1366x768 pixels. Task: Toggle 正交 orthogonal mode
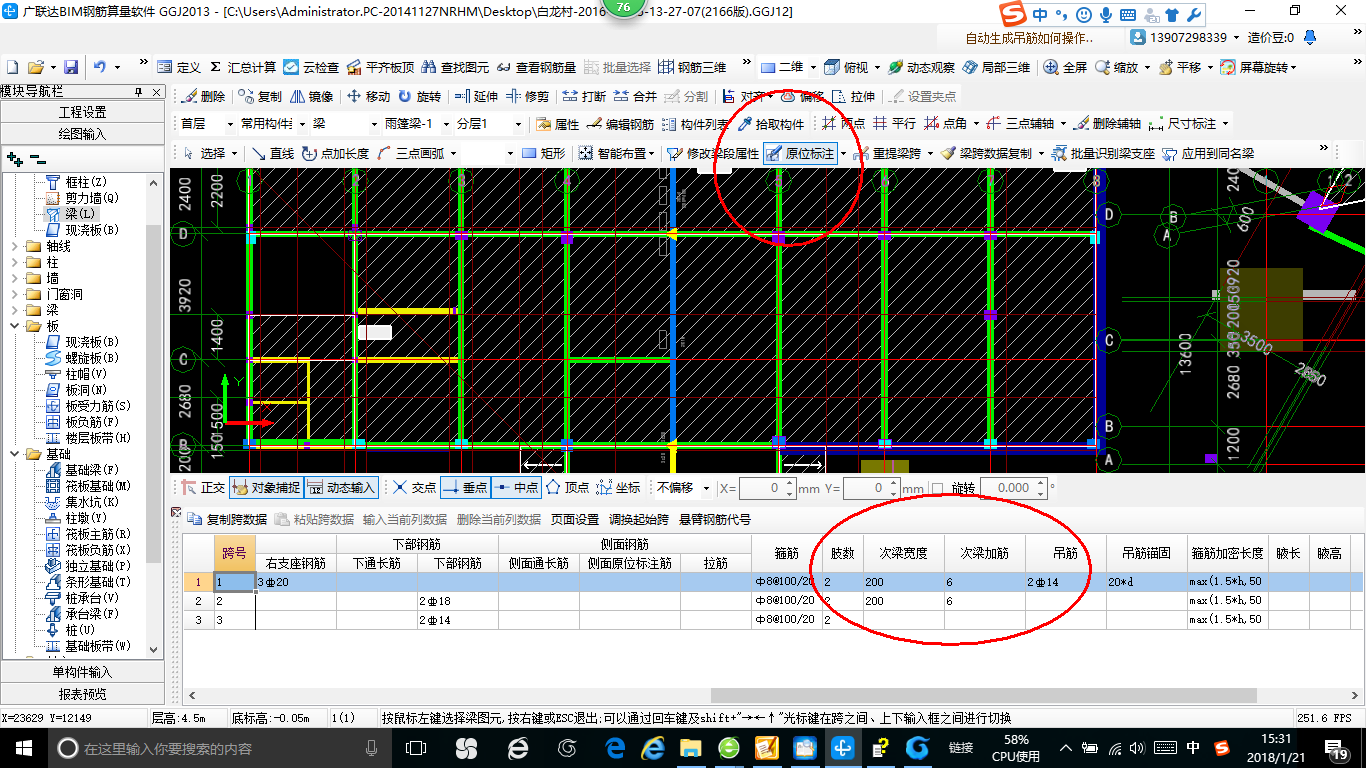(203, 487)
